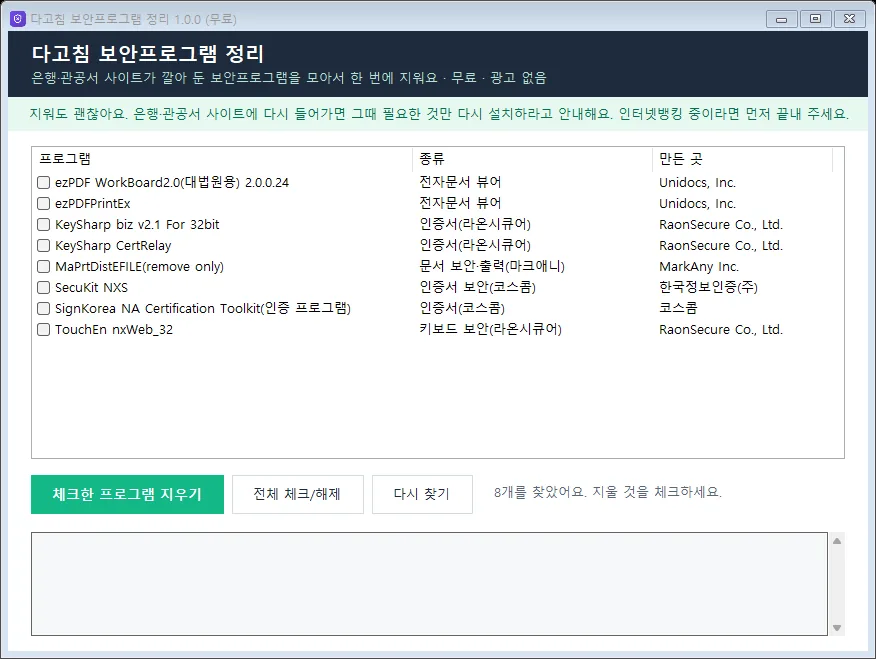Close the 다고침 보안프로그램 정리 window
Screen dimensions: 876x659
849,19
